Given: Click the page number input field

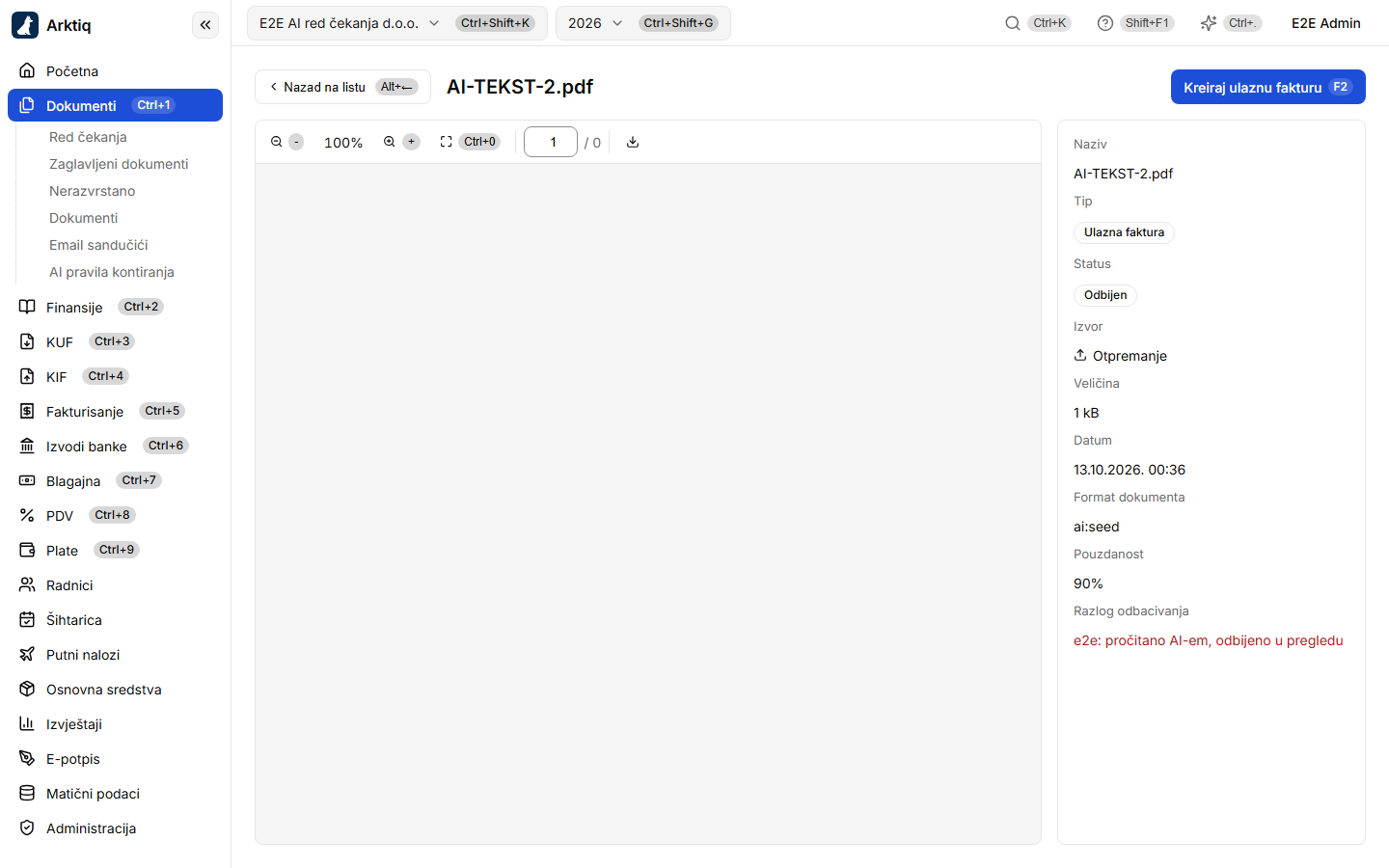Looking at the screenshot, I should [551, 142].
